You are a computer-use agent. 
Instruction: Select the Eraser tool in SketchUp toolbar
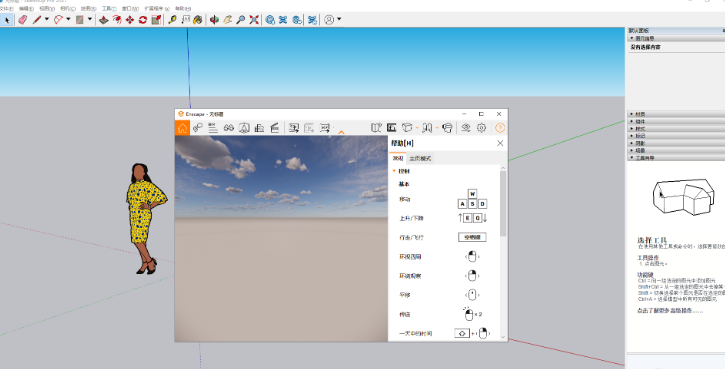click(x=22, y=19)
